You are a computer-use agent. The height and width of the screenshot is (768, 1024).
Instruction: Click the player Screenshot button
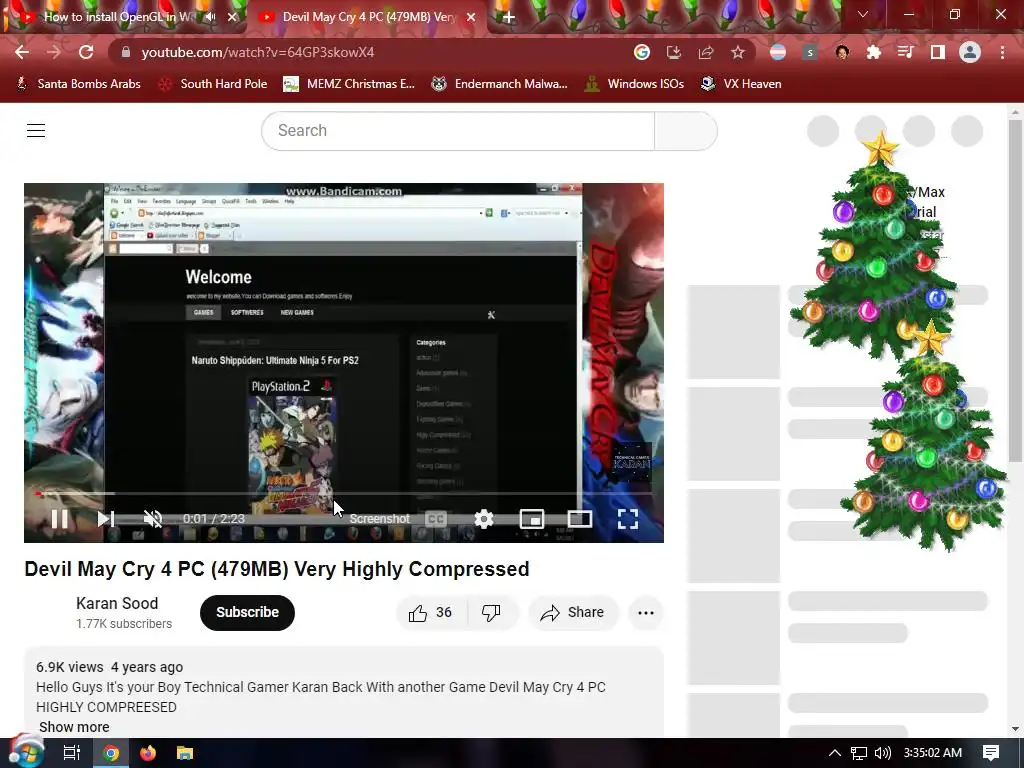pyautogui.click(x=379, y=519)
